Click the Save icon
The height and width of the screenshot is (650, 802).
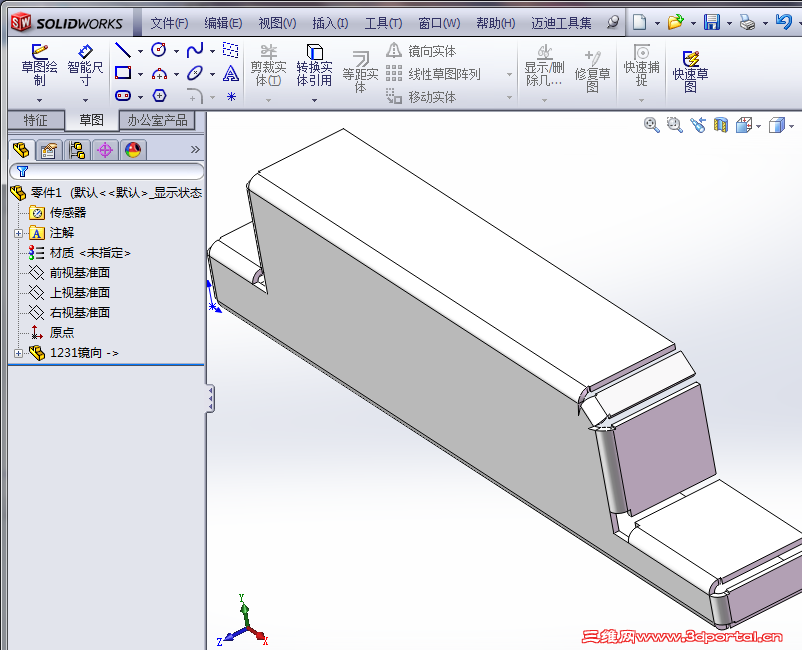(x=711, y=22)
